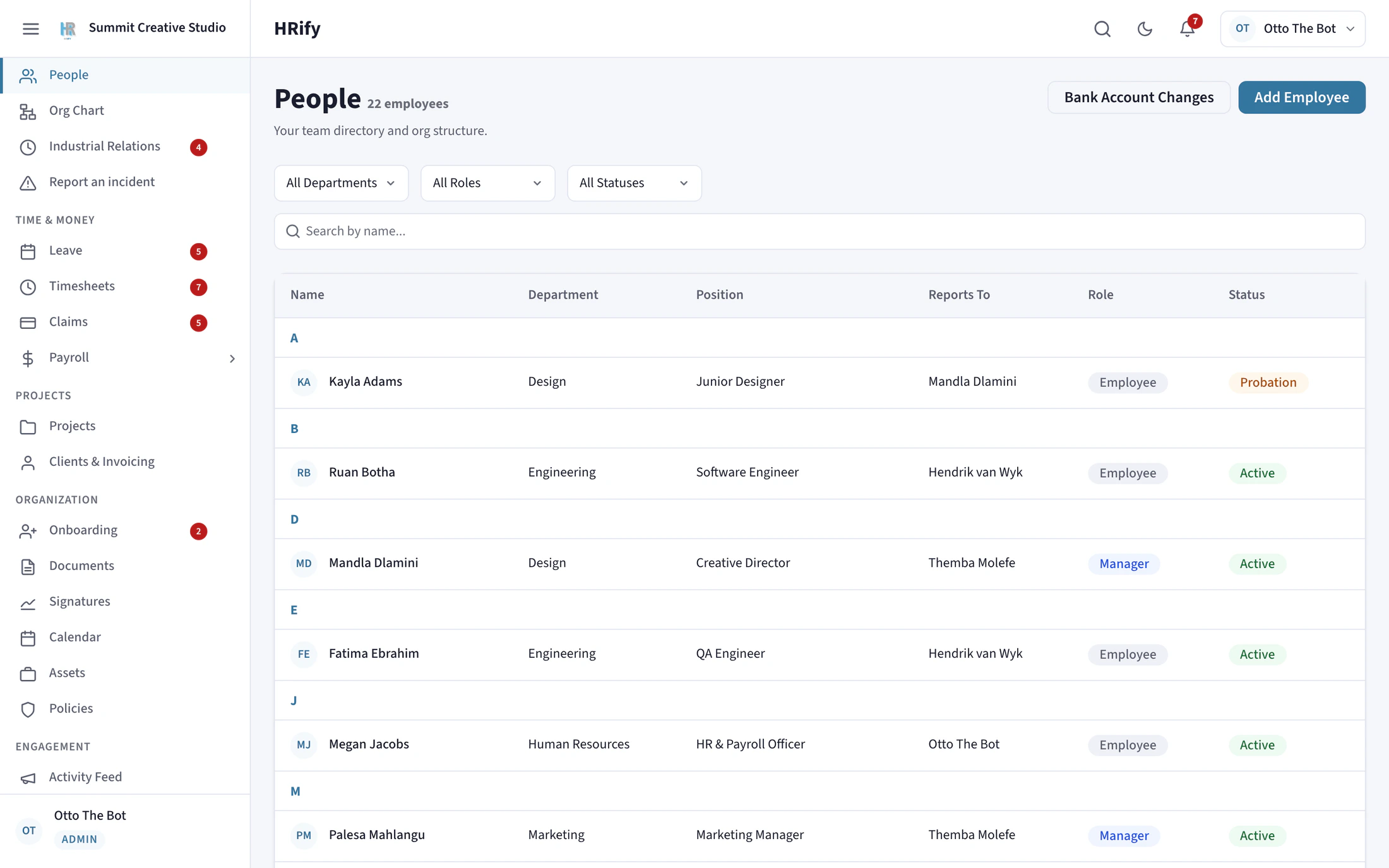Open the All Departments dropdown
This screenshot has height=868, width=1389.
[341, 183]
